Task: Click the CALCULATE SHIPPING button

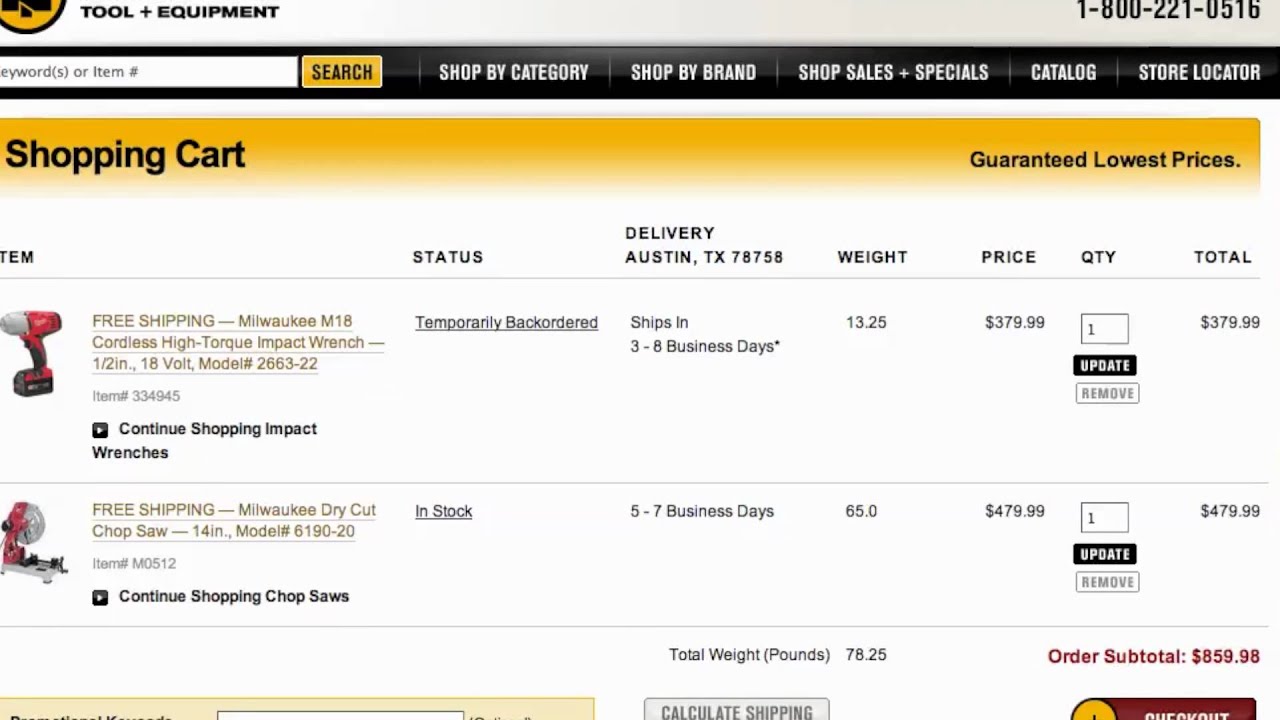Action: click(x=737, y=710)
